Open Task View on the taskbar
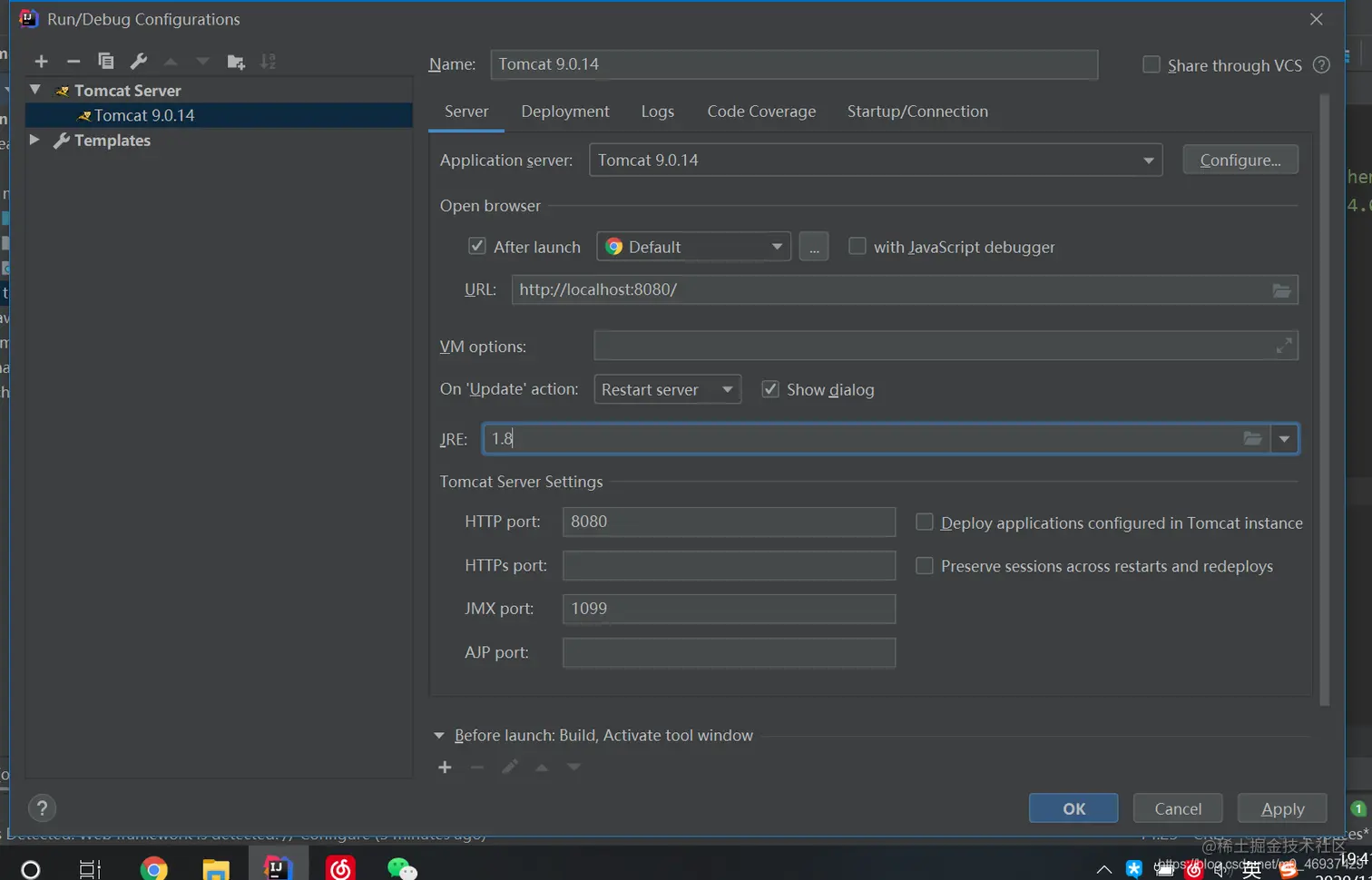The image size is (1372, 880). tap(90, 869)
